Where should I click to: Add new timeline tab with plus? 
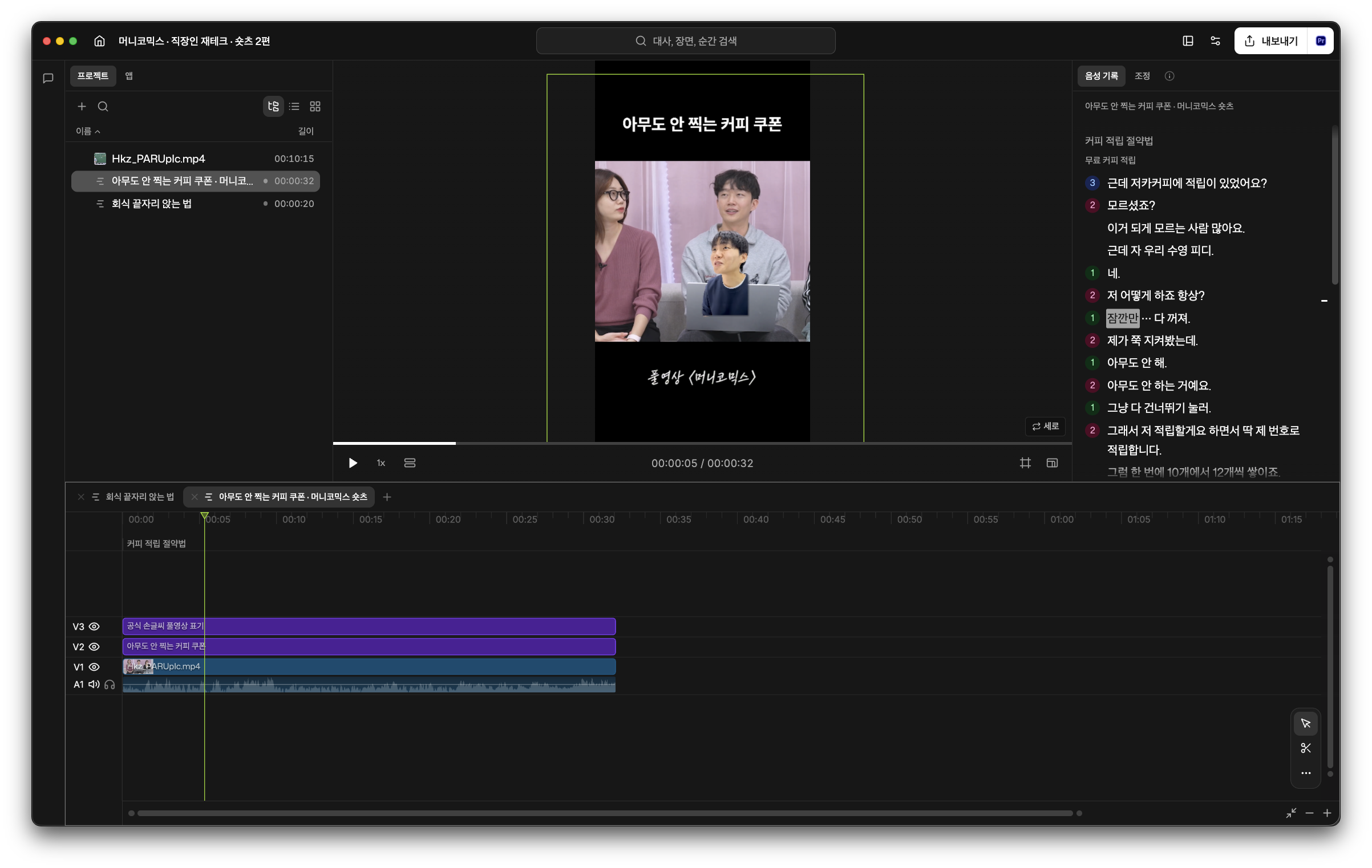tap(387, 497)
